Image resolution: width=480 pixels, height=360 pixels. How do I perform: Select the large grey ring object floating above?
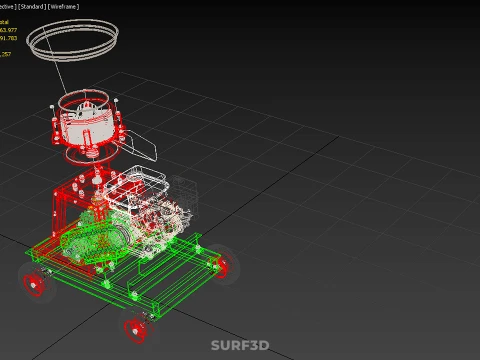pyautogui.click(x=73, y=40)
